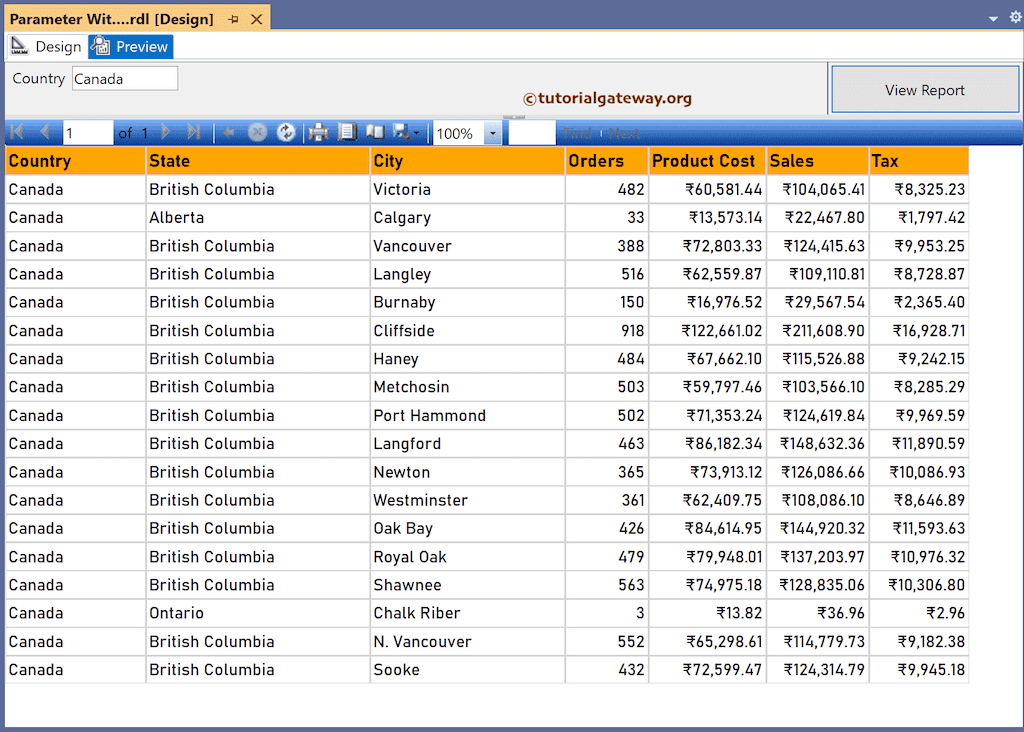Click the find text input box

pyautogui.click(x=532, y=133)
